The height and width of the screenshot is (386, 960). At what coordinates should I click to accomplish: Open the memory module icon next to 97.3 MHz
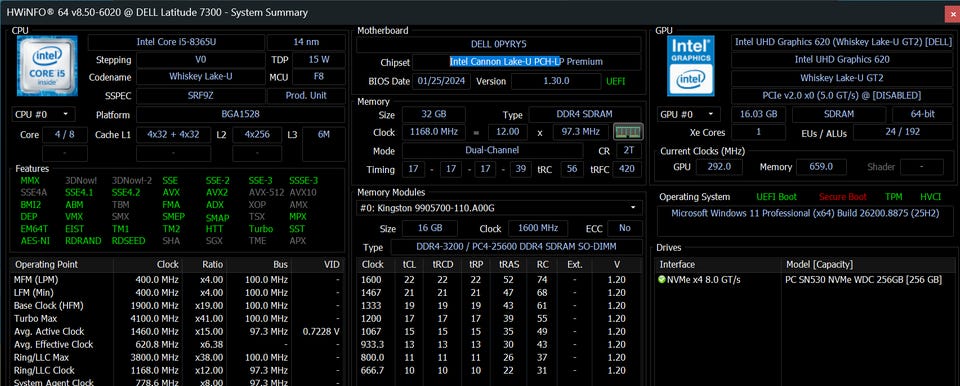point(628,132)
